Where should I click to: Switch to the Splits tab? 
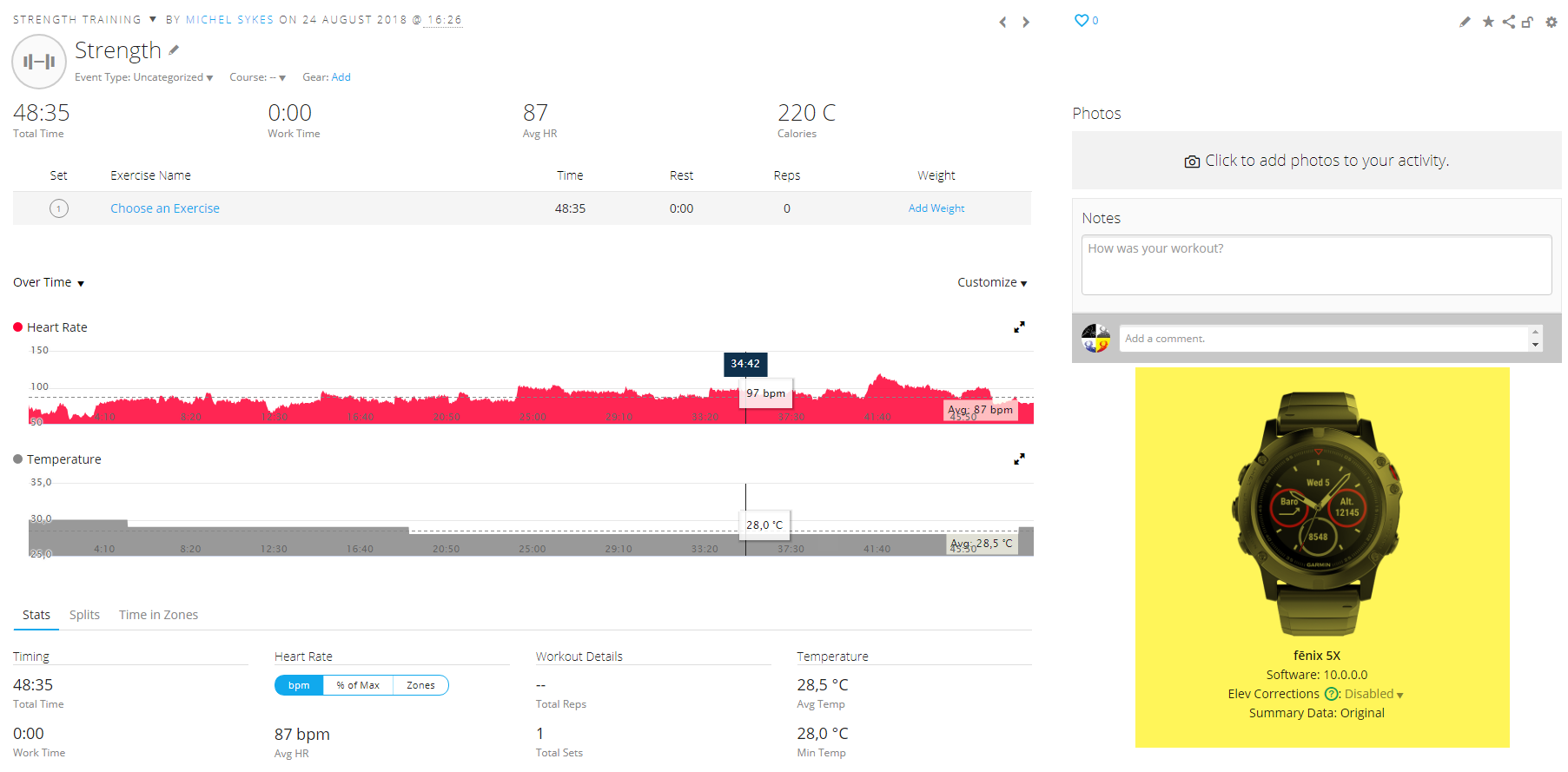pyautogui.click(x=84, y=615)
